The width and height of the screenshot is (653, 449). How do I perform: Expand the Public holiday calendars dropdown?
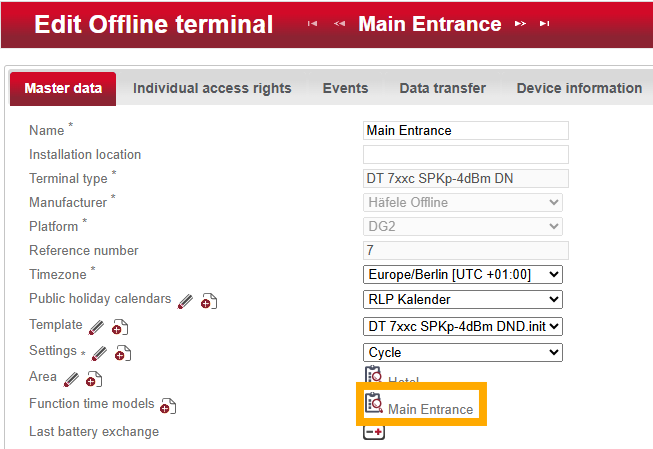point(463,300)
